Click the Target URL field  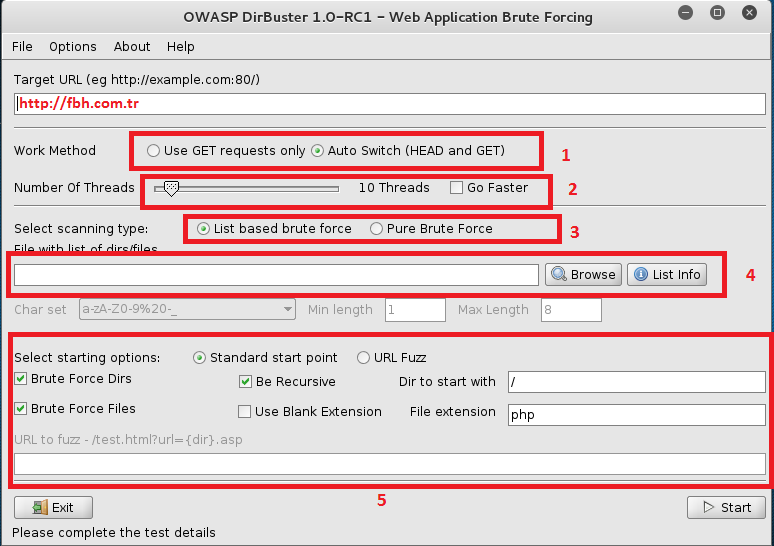coord(390,104)
